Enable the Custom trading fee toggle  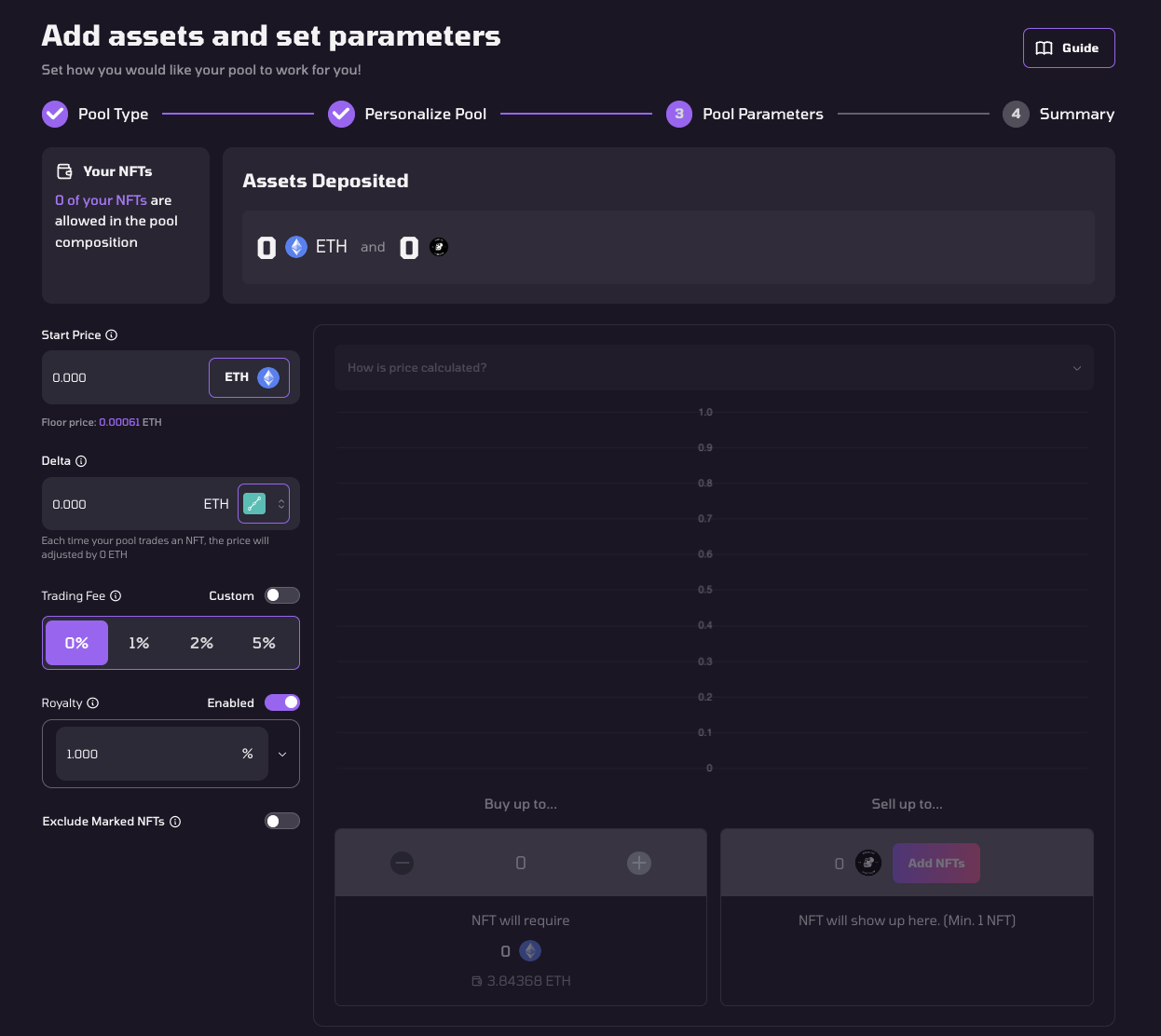281,595
